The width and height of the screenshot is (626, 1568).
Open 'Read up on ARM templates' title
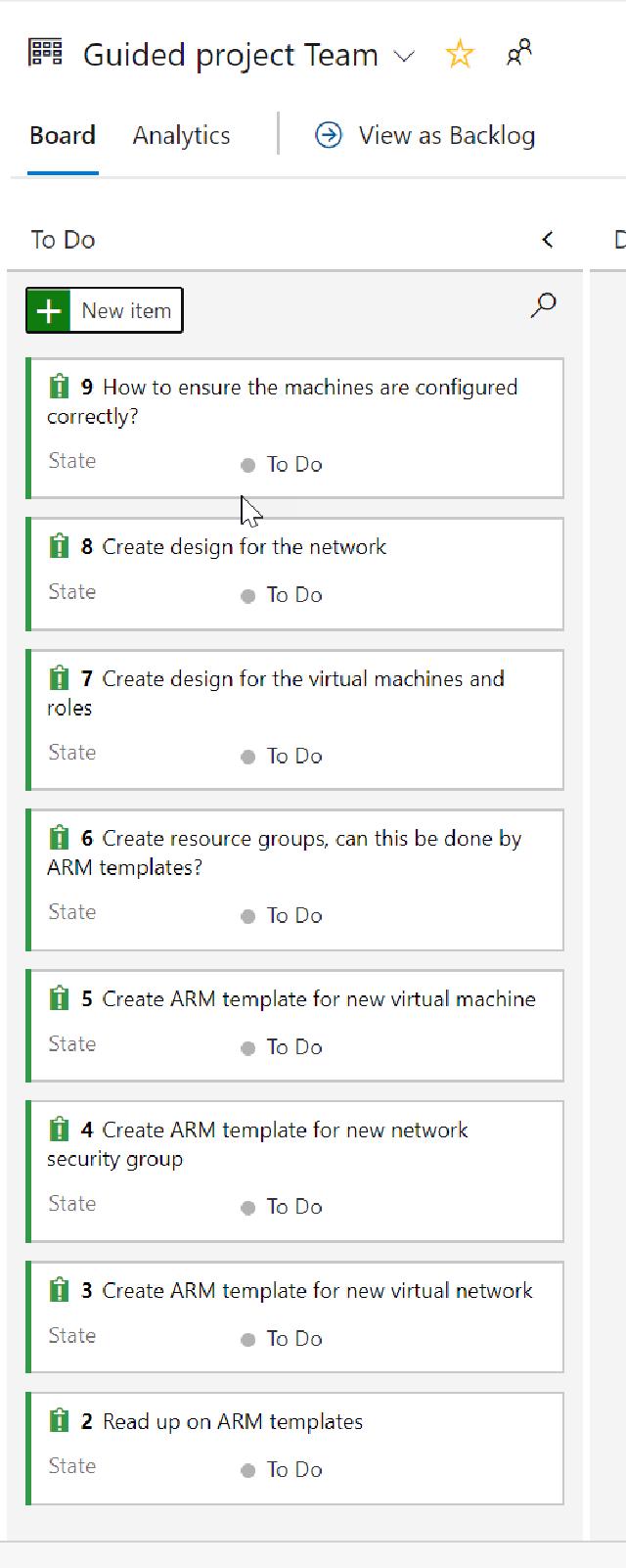[232, 1422]
